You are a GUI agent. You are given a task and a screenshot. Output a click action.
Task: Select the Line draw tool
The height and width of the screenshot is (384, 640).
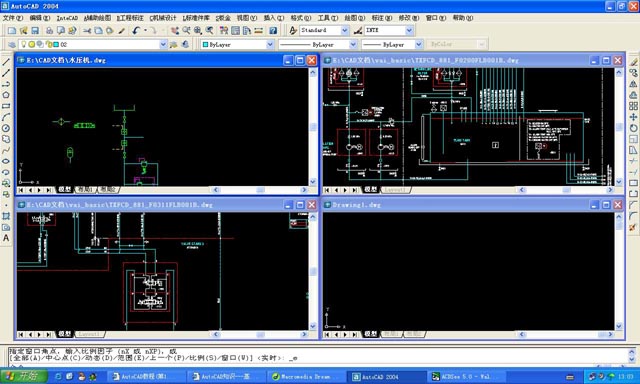pos(6,62)
